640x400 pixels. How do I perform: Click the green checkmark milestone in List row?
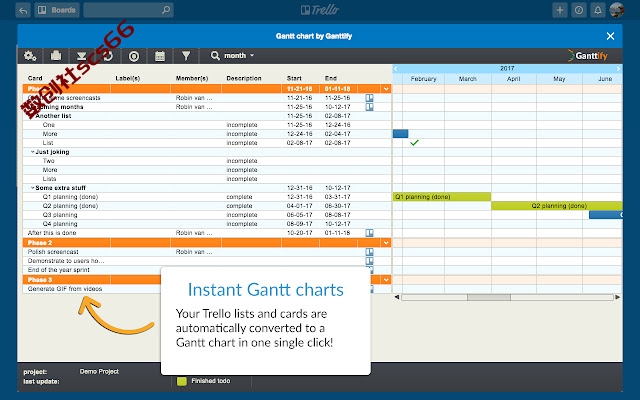(414, 142)
